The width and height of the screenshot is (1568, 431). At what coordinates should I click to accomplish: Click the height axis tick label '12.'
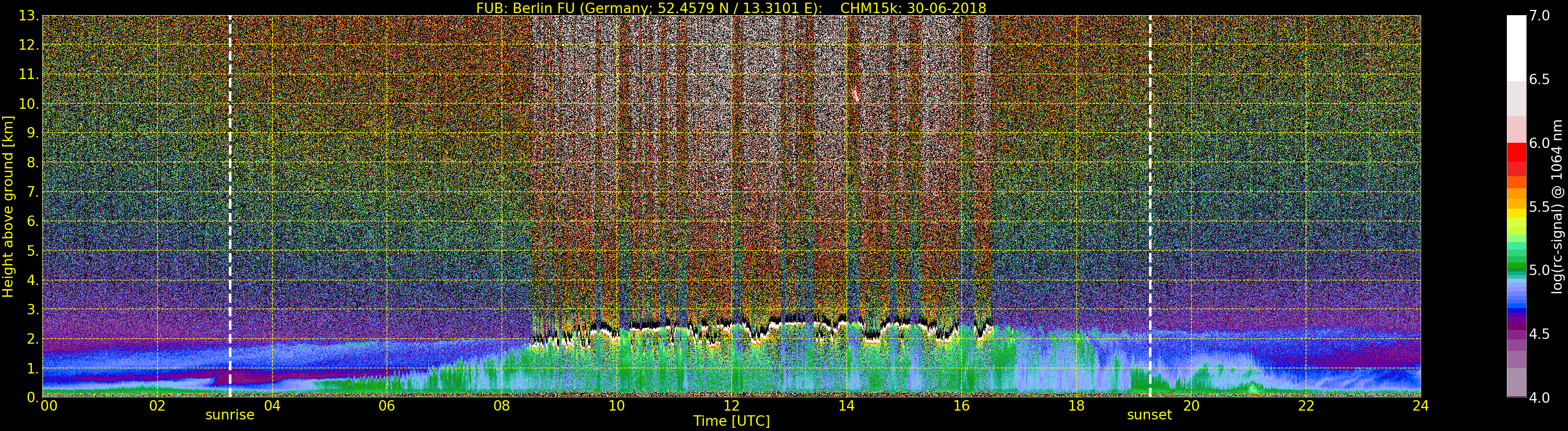(29, 45)
